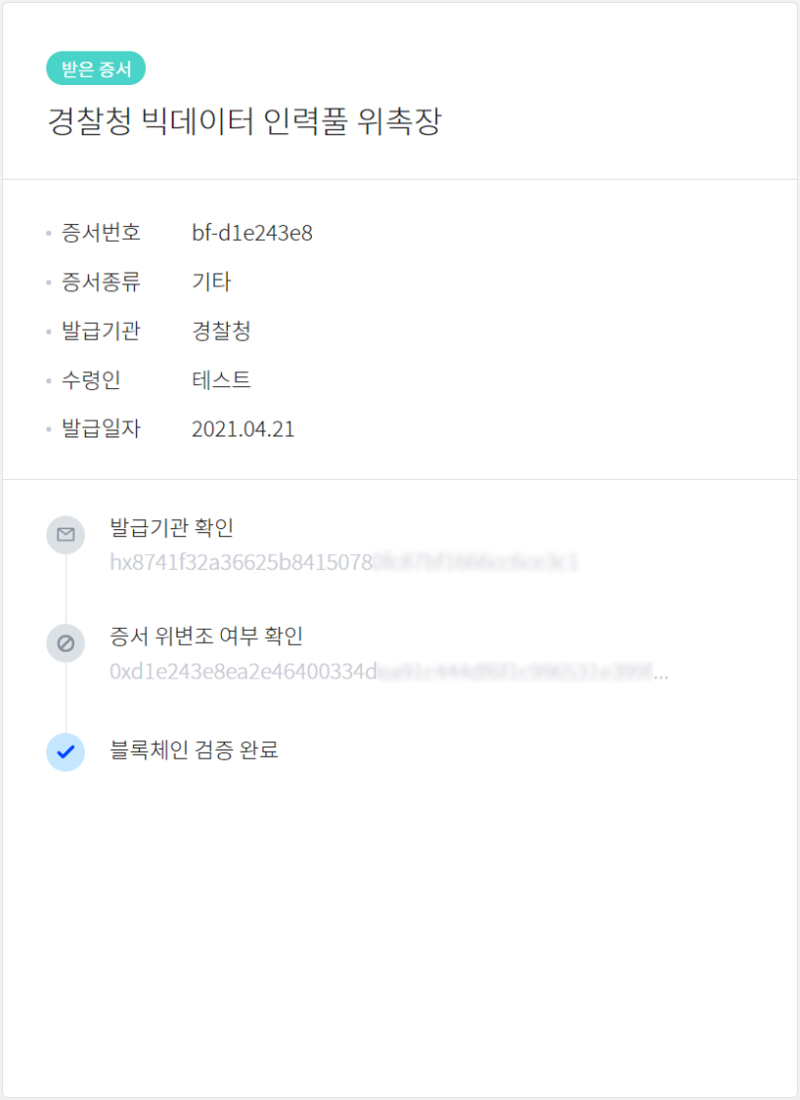
Task: Click the 발급기관 확인 step label
Action: coord(171,528)
